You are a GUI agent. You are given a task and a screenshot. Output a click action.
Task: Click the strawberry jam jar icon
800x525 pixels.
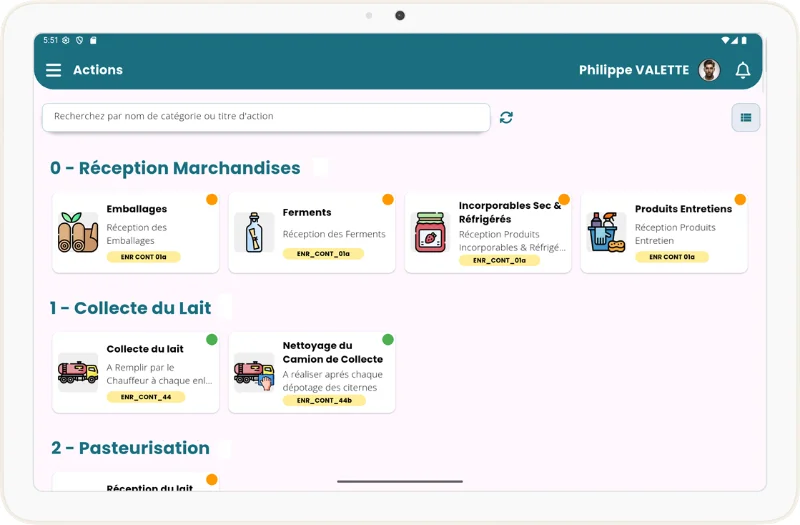coord(430,233)
